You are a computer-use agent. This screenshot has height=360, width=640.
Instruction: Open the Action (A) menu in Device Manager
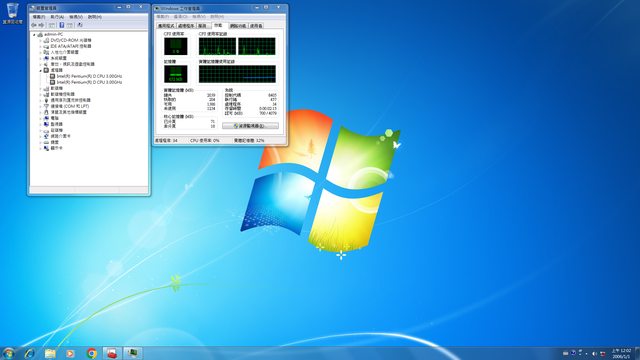click(x=57, y=17)
